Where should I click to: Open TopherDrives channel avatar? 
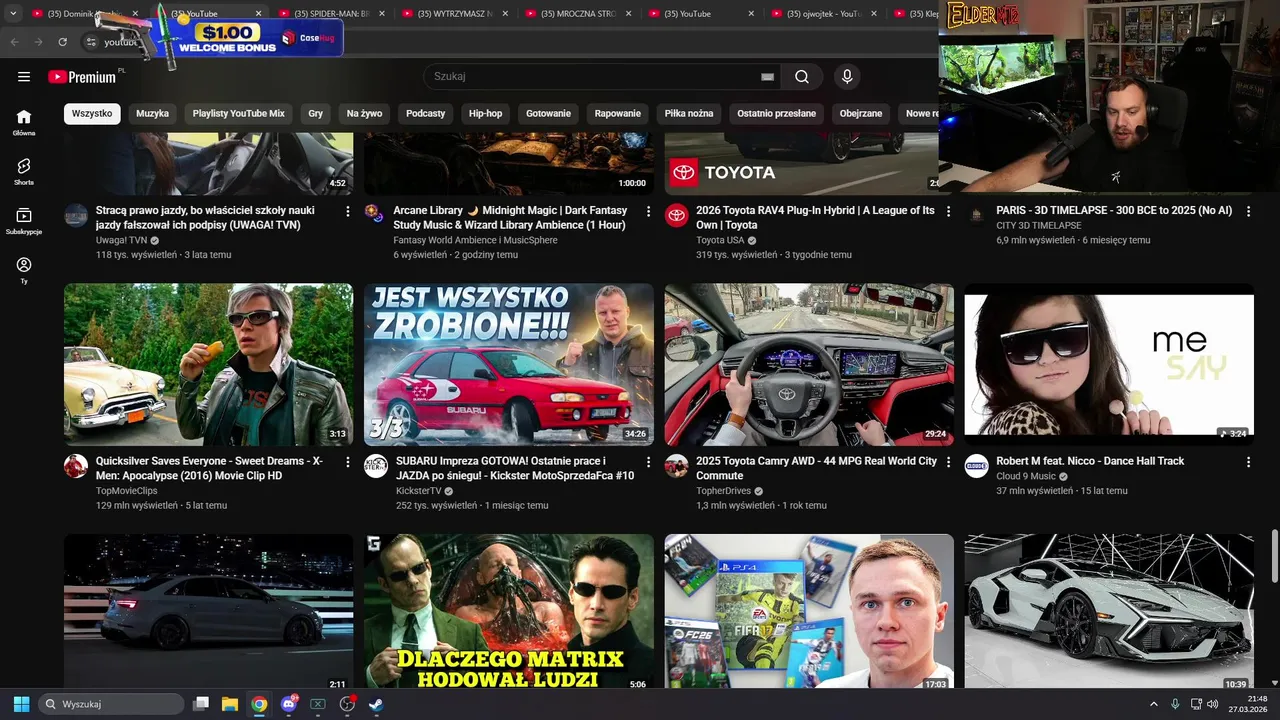point(676,466)
